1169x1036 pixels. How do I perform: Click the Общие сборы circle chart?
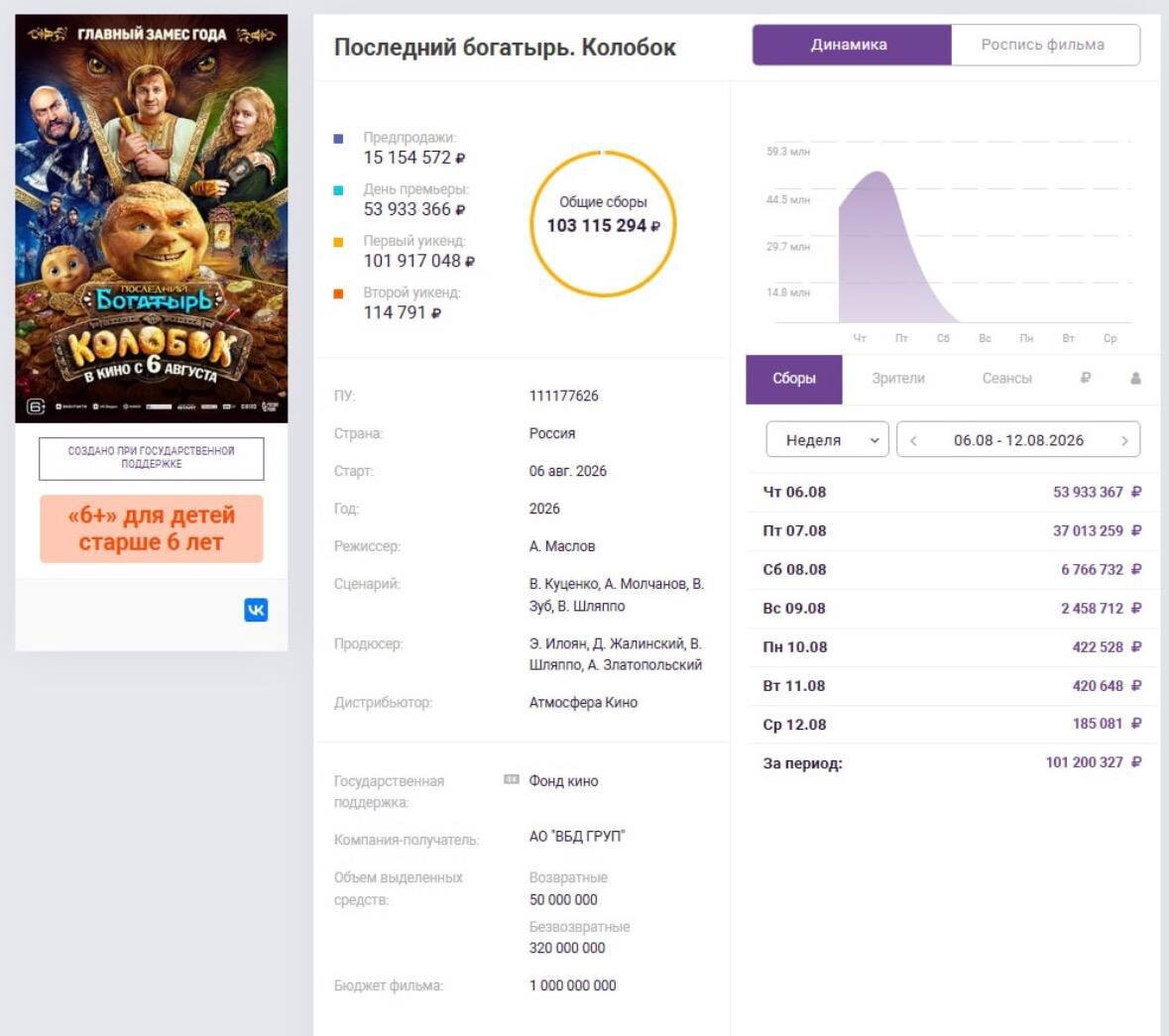(603, 224)
